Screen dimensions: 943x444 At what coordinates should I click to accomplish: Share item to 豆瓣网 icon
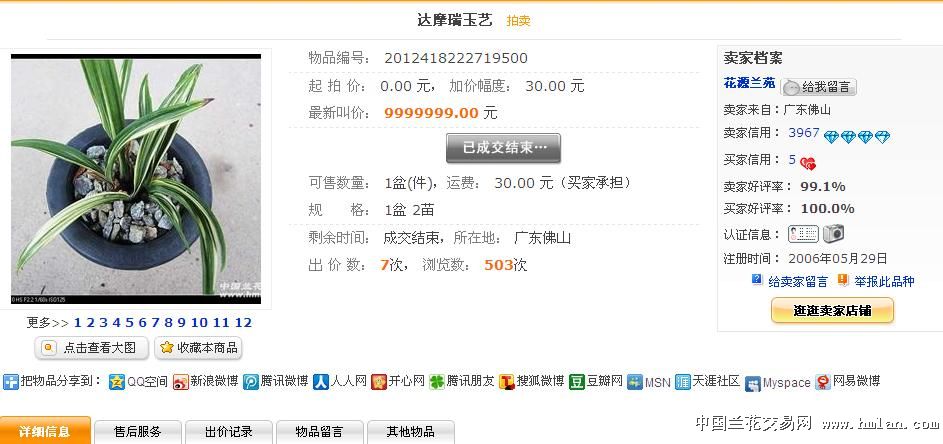click(577, 382)
